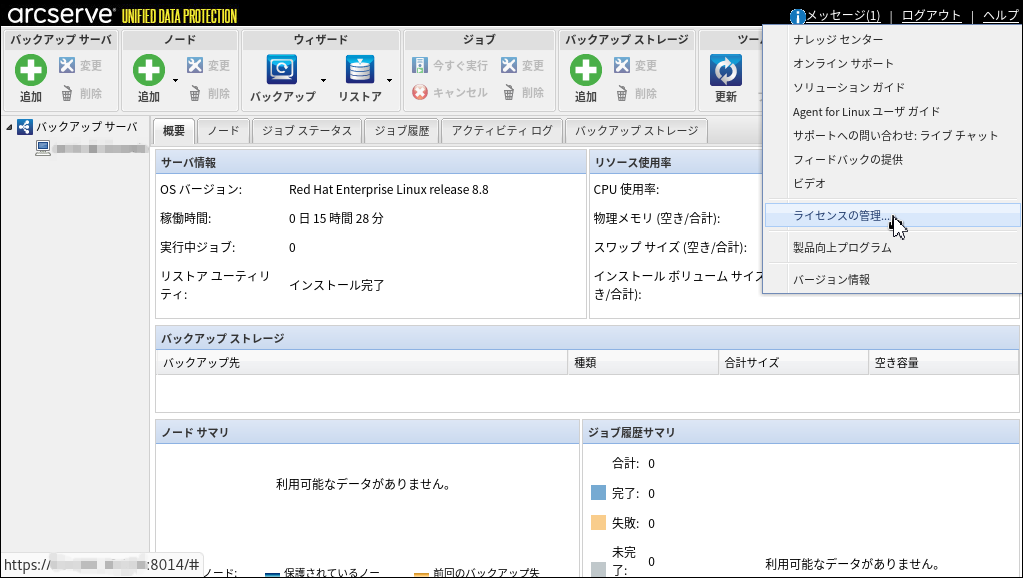
Task: Select バージョン情報 in the help menu
Action: 831,280
